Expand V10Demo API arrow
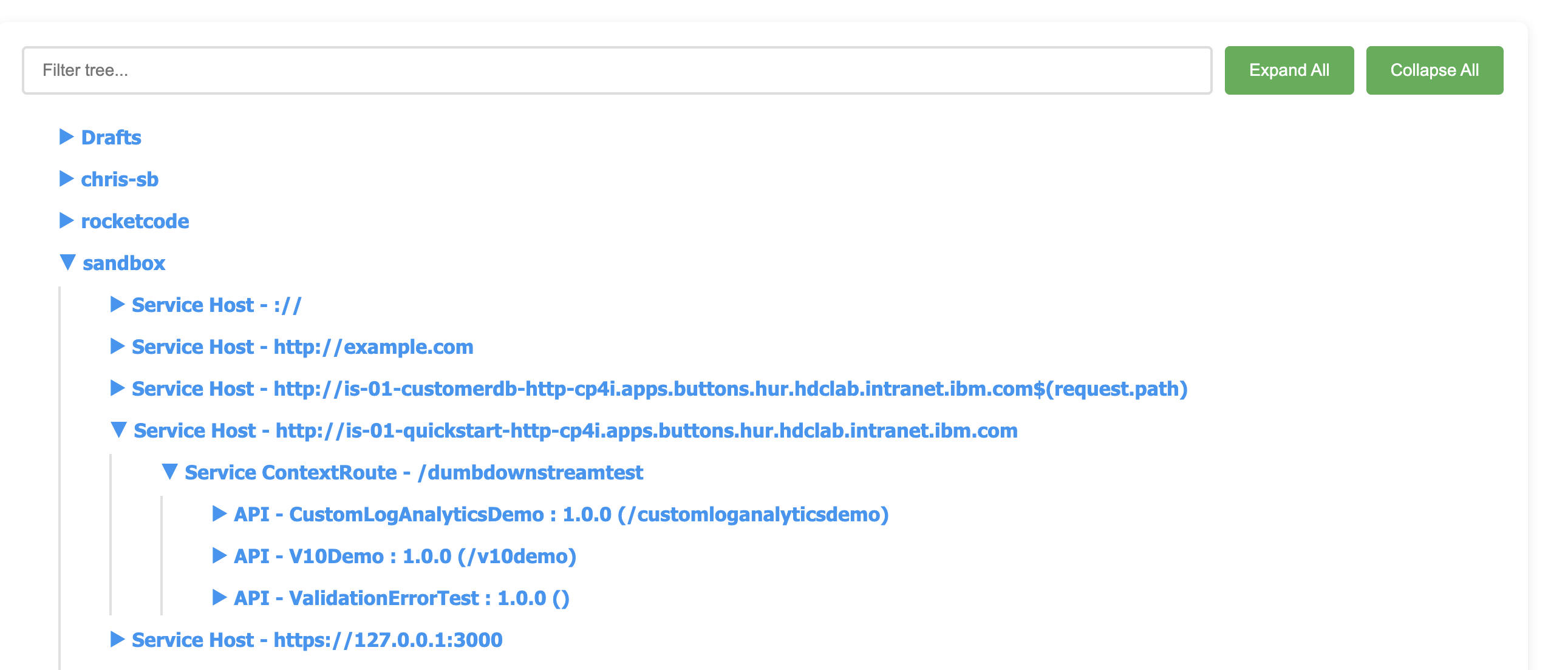The width and height of the screenshot is (1568, 670). (x=219, y=555)
